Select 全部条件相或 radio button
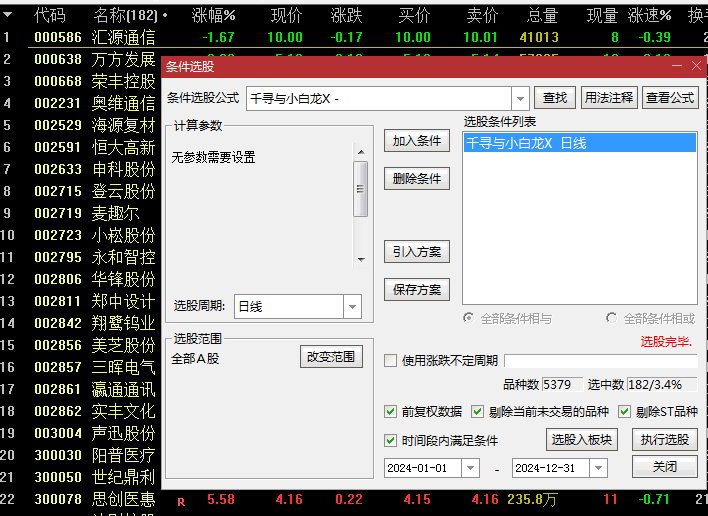 [611, 318]
